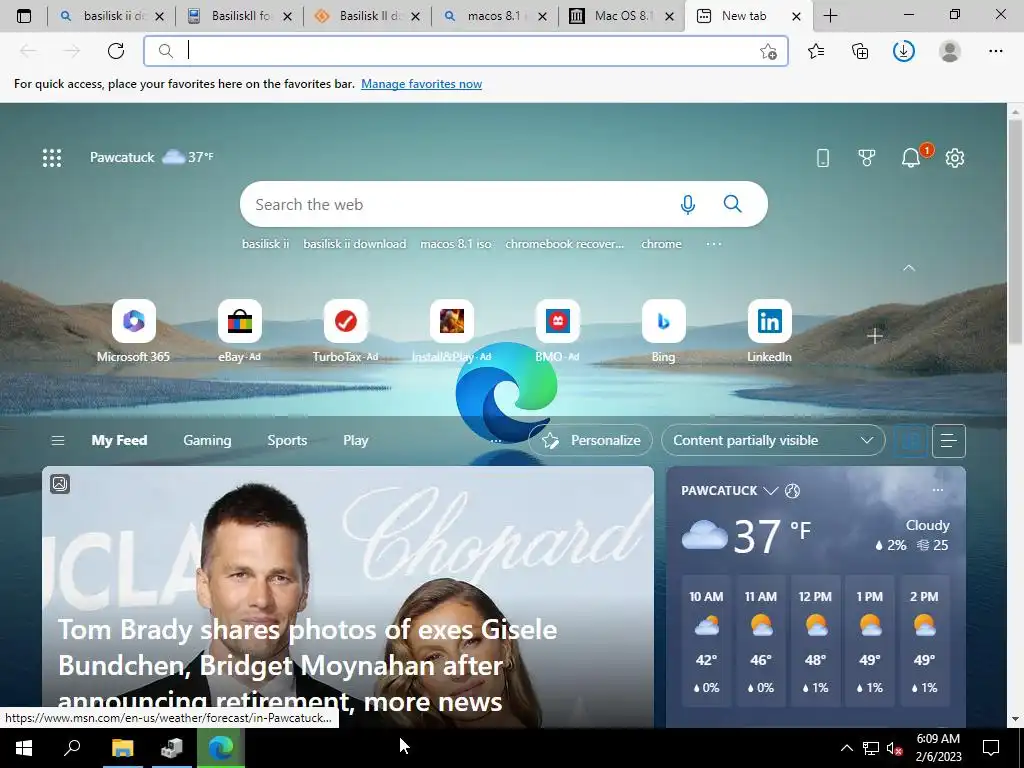Show hidden system tray icons chevron
The image size is (1024, 768).
[846, 748]
